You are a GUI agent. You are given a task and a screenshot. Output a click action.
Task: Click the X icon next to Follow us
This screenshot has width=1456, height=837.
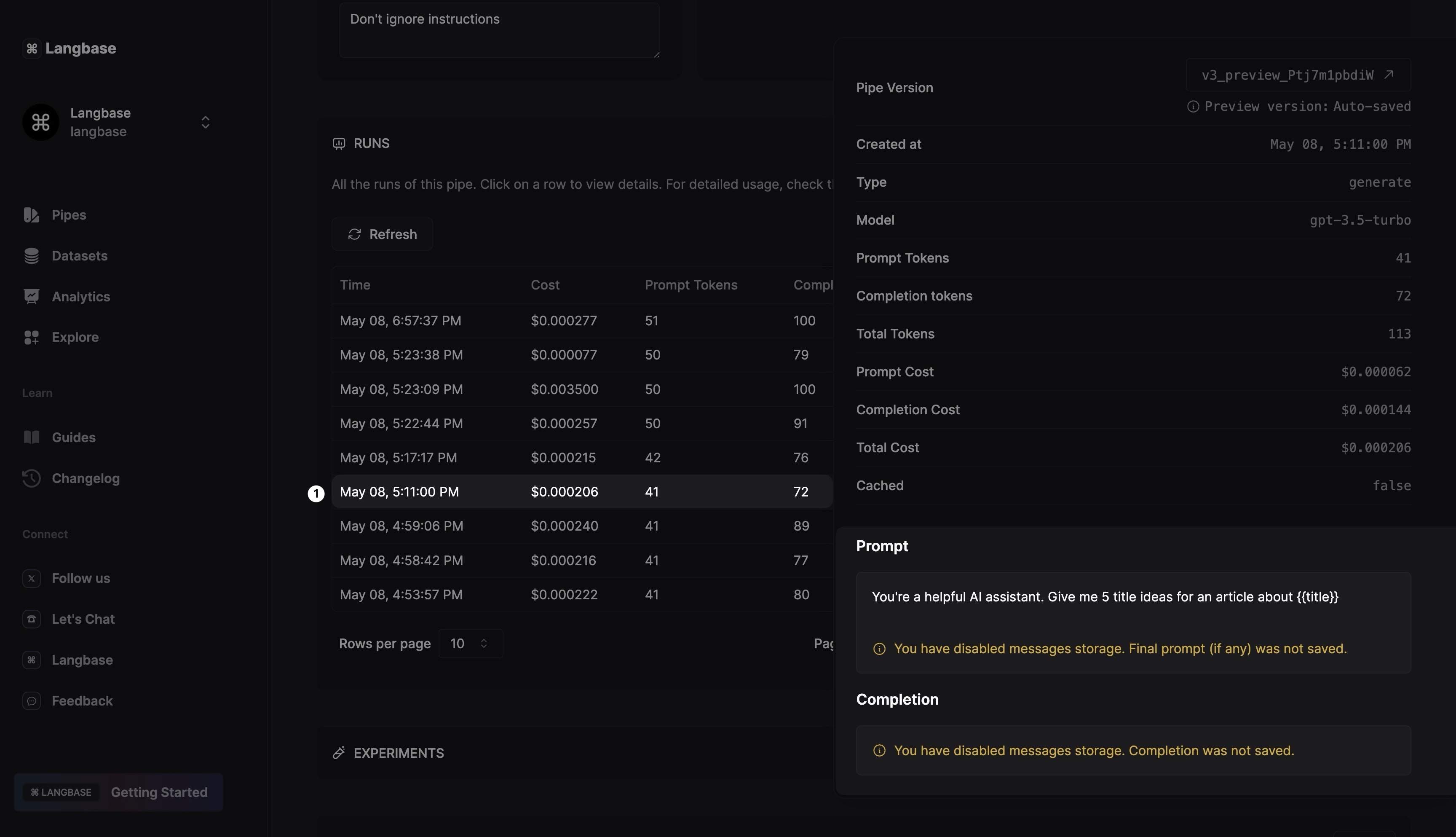pyautogui.click(x=32, y=578)
